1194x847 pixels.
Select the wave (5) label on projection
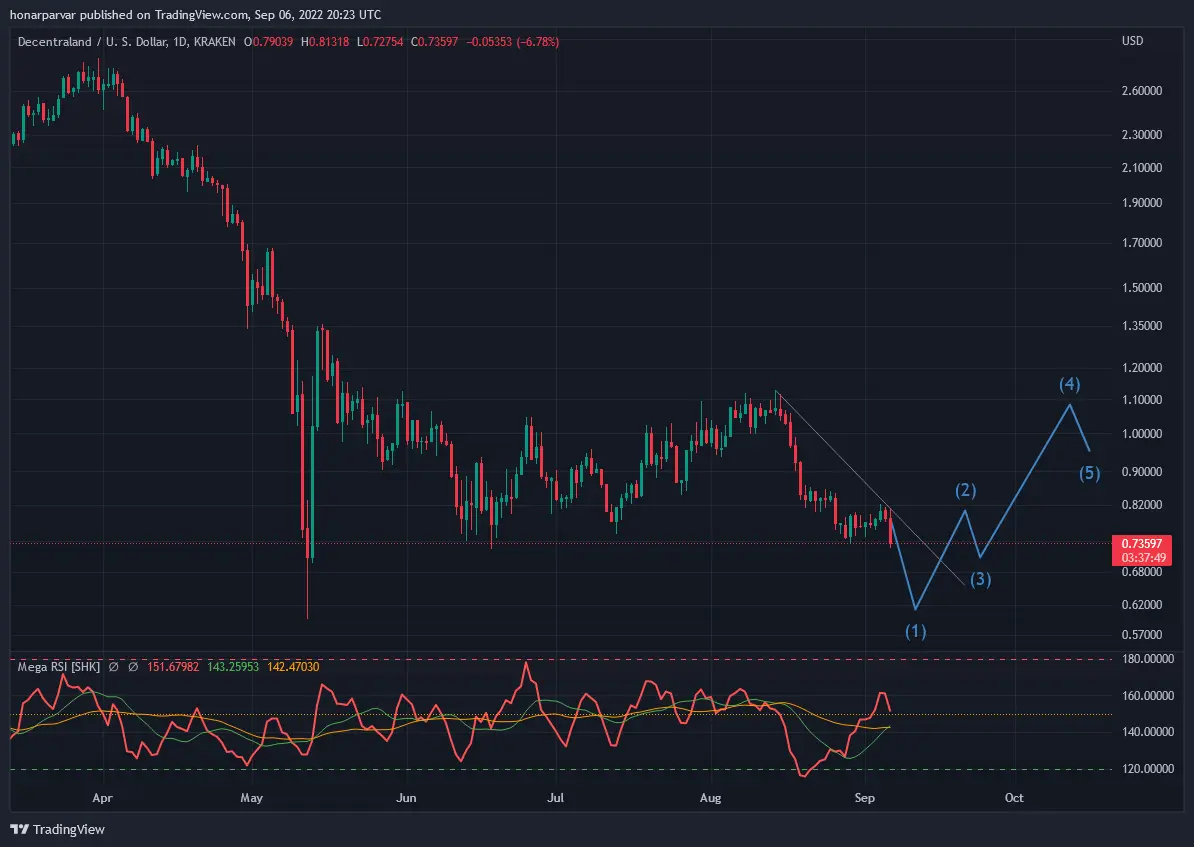click(1090, 474)
